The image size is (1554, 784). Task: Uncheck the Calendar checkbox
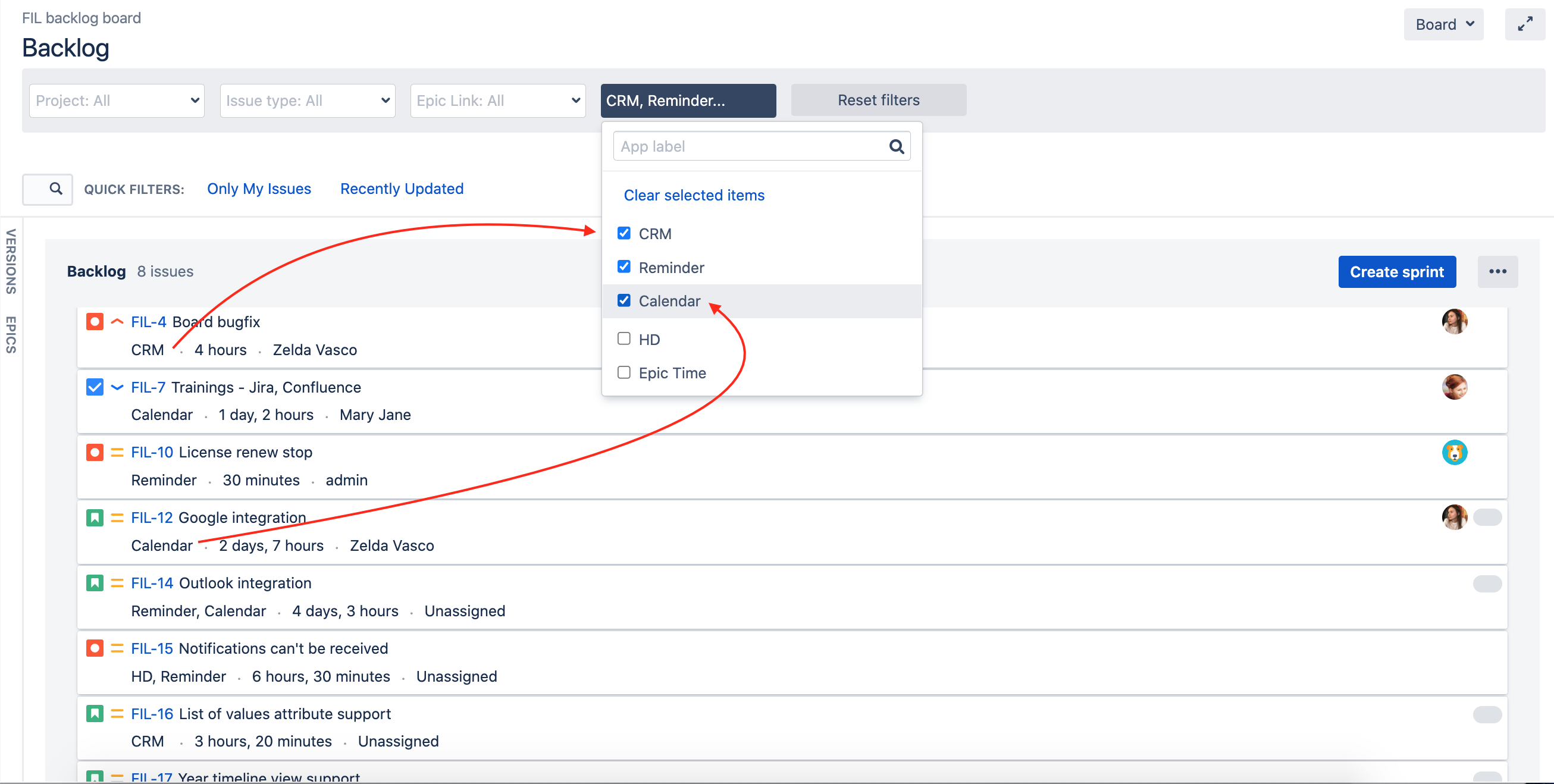click(x=624, y=300)
